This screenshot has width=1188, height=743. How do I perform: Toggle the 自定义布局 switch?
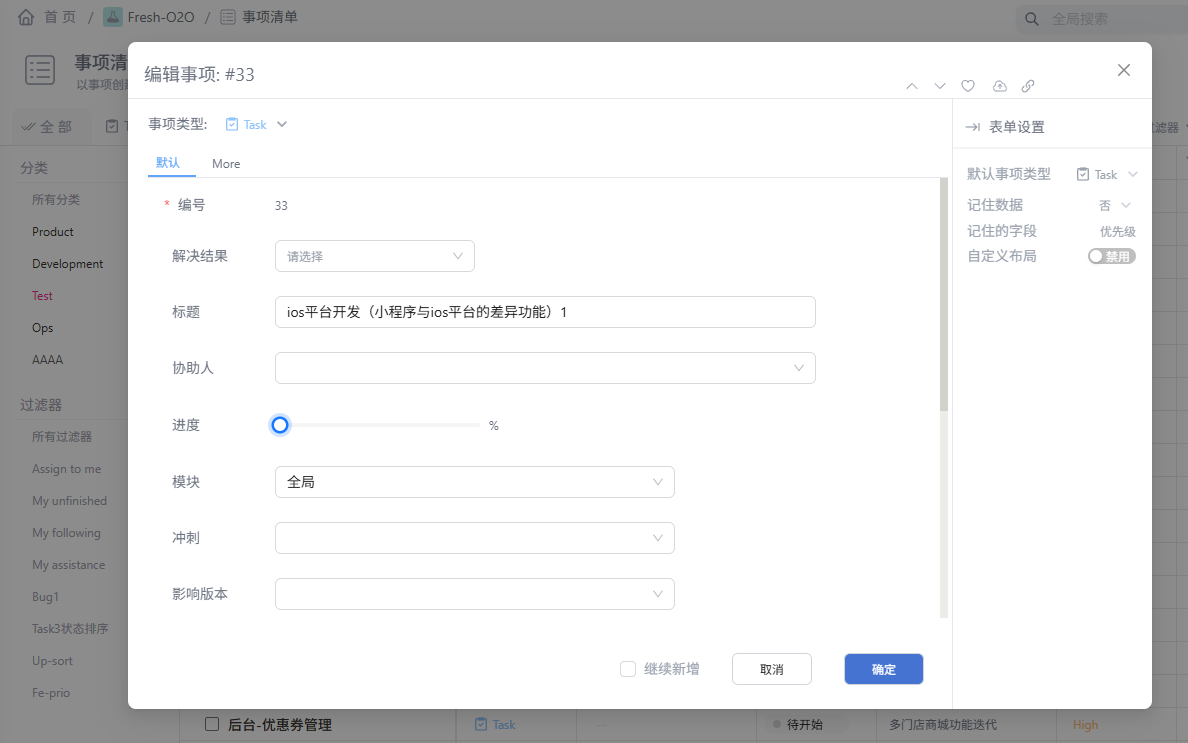[1111, 257]
